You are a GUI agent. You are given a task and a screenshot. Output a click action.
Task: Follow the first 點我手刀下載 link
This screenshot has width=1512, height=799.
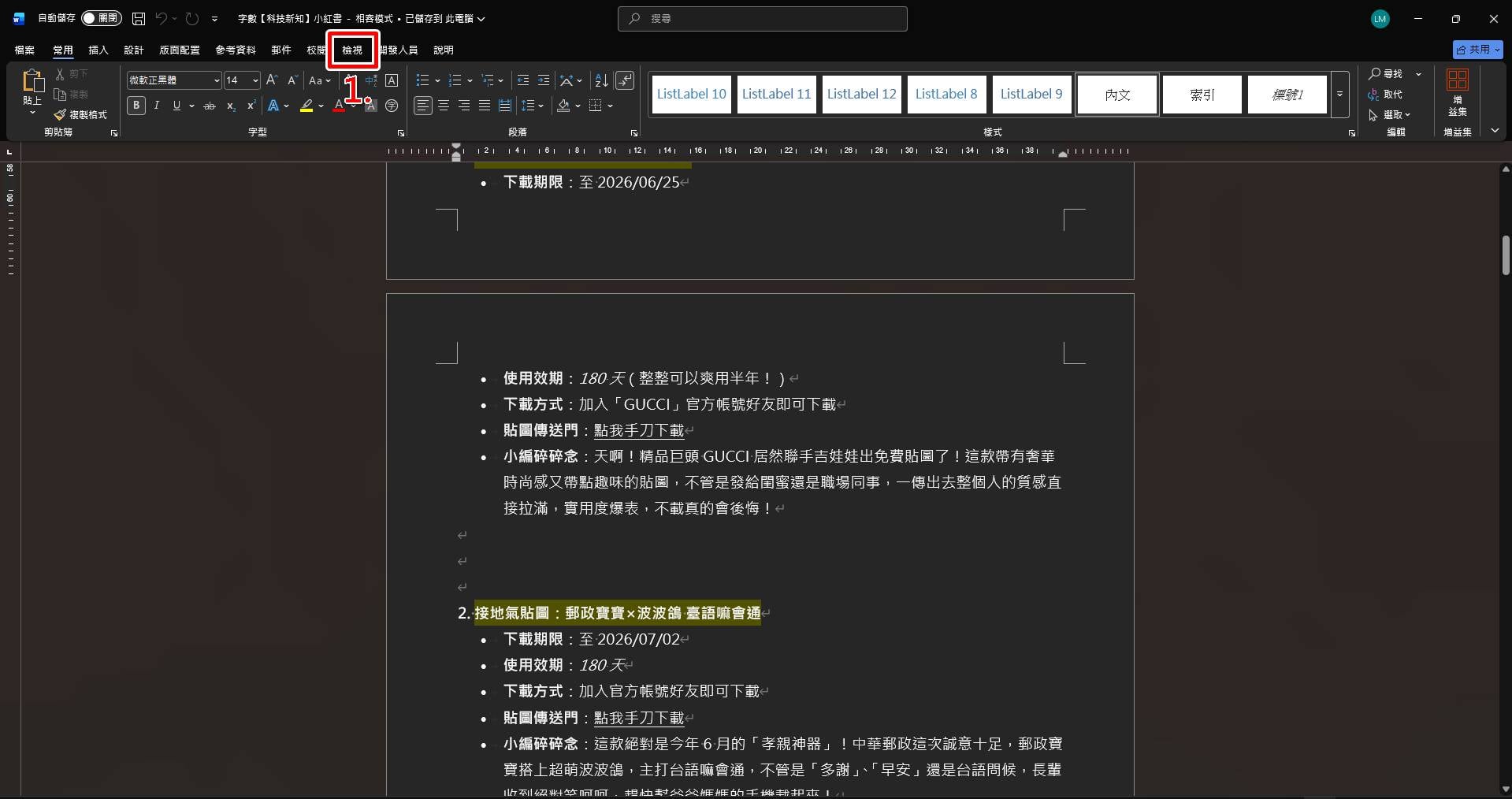[639, 430]
